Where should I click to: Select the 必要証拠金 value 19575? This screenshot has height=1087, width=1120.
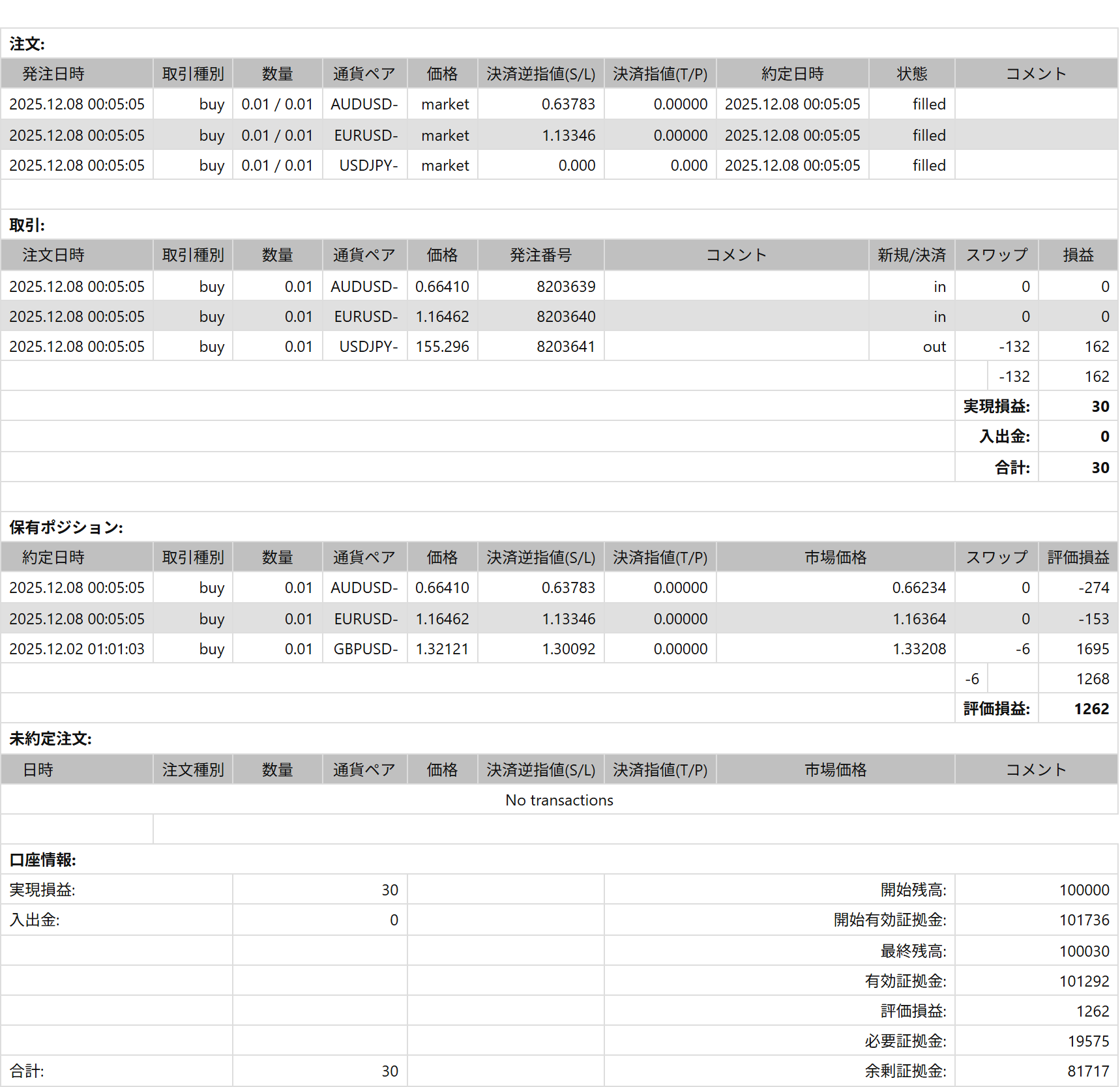(x=1087, y=1041)
